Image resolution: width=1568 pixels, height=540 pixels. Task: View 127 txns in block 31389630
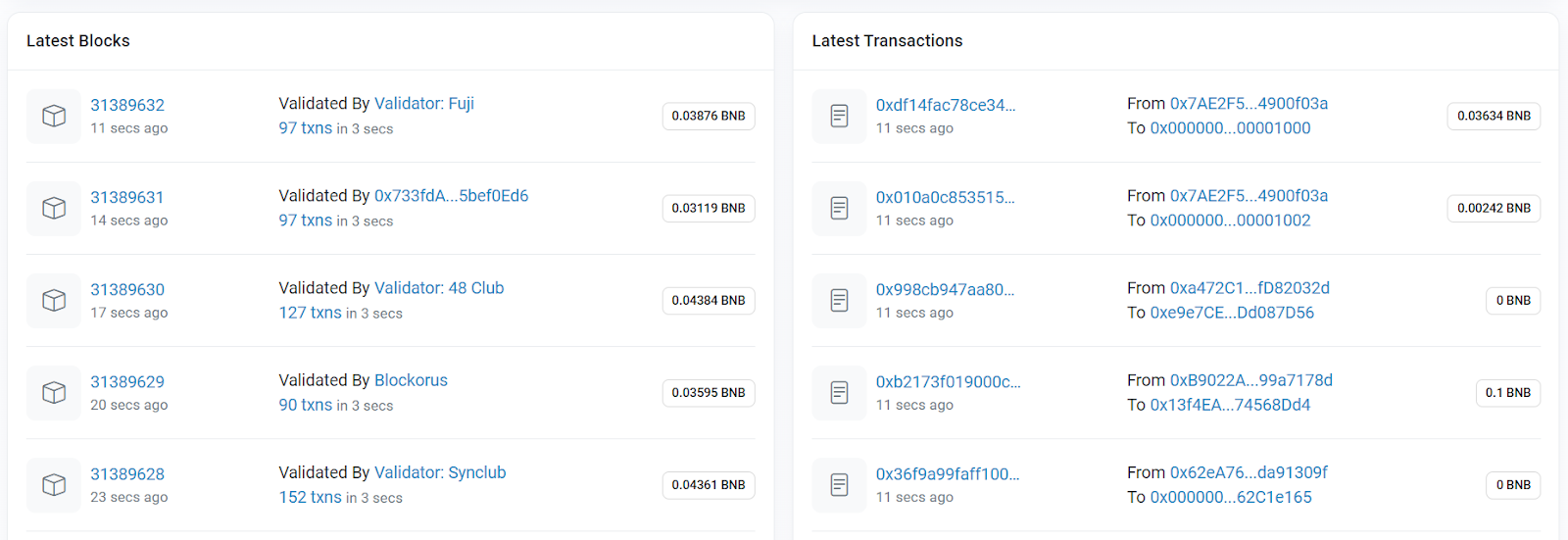310,314
